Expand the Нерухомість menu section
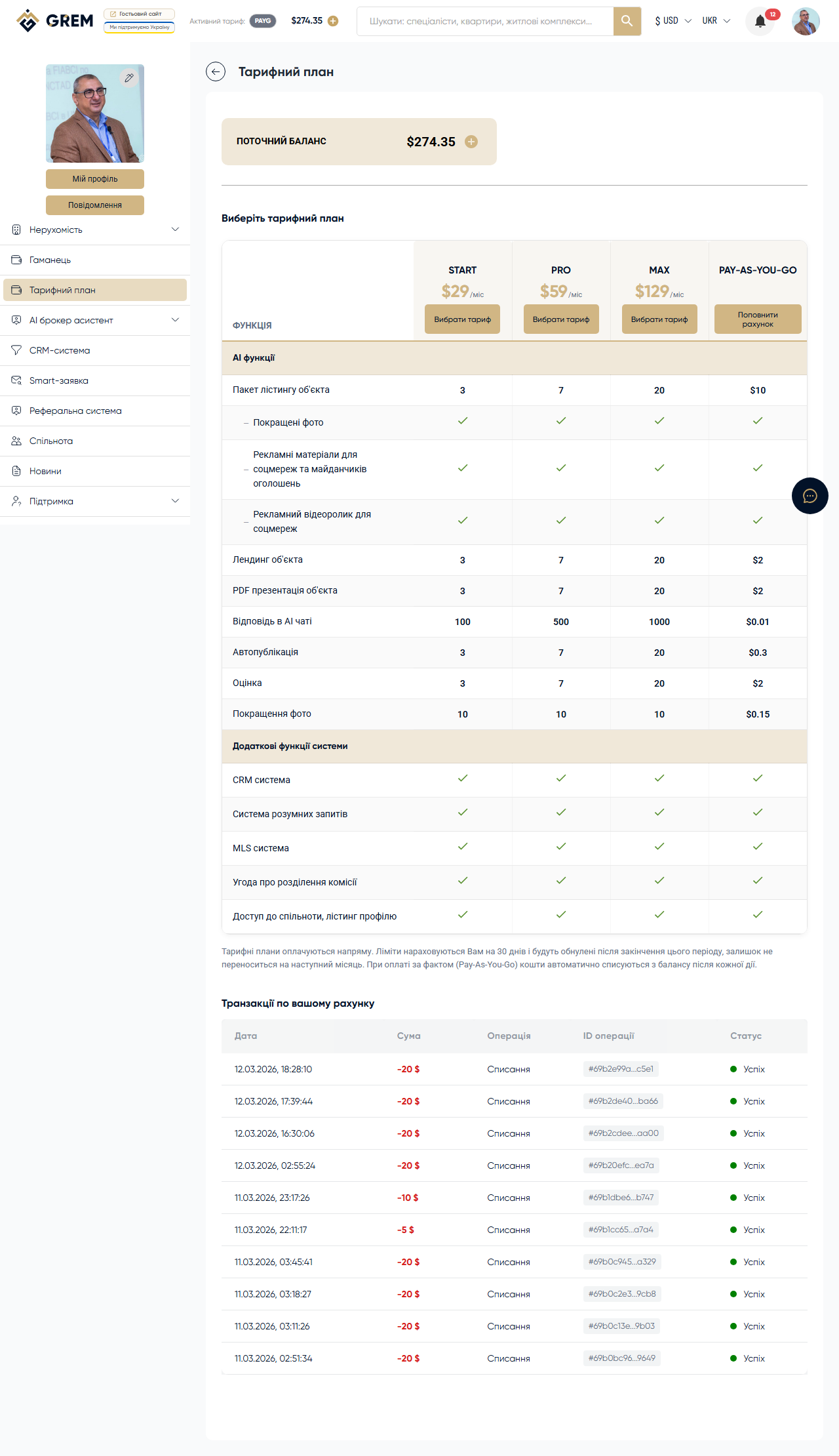This screenshot has height=1456, width=839. (175, 230)
